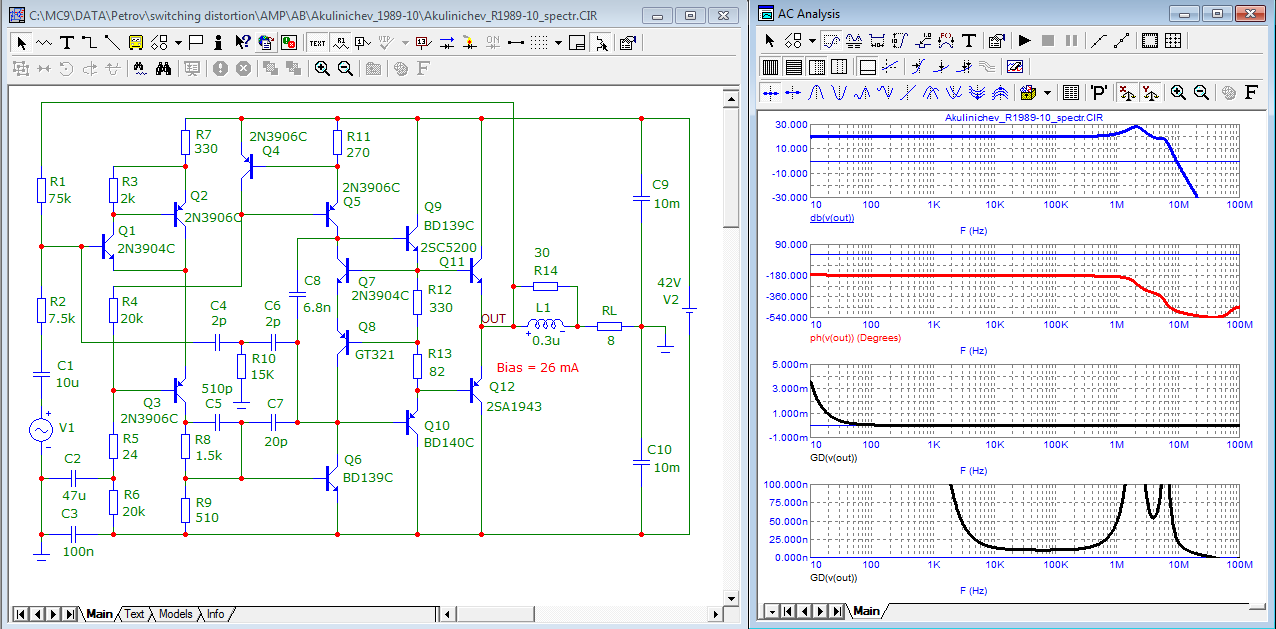Image resolution: width=1276 pixels, height=629 pixels.
Task: Toggle grid text display in schematic toolbar
Action: (317, 42)
